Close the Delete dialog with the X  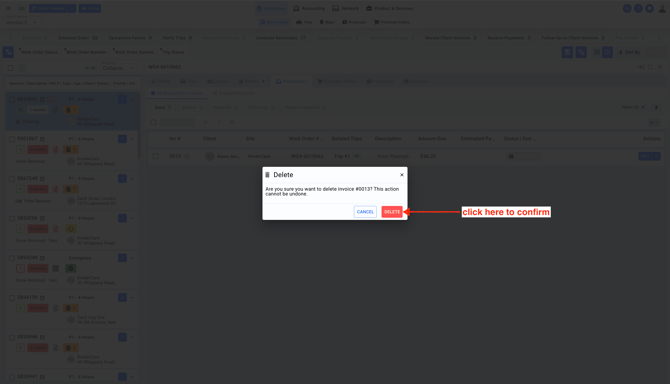[x=402, y=175]
